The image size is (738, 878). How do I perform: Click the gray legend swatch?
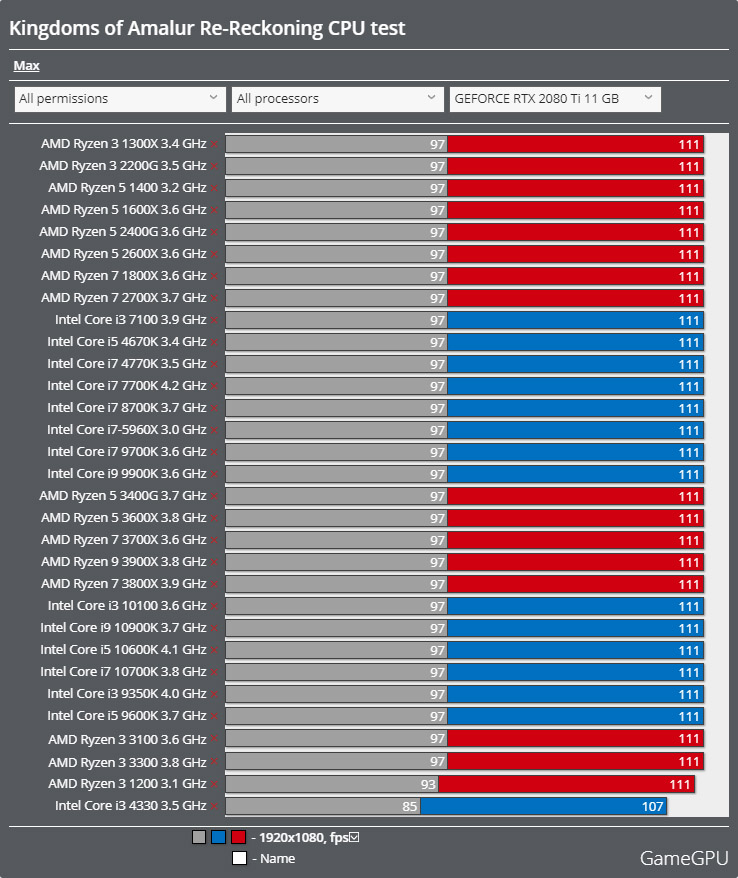(199, 837)
